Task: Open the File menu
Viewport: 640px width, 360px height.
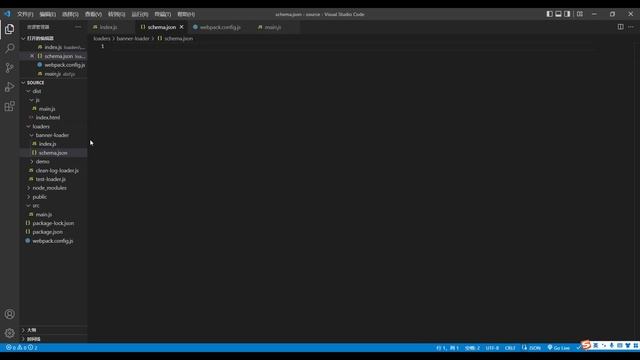Action: pyautogui.click(x=25, y=14)
